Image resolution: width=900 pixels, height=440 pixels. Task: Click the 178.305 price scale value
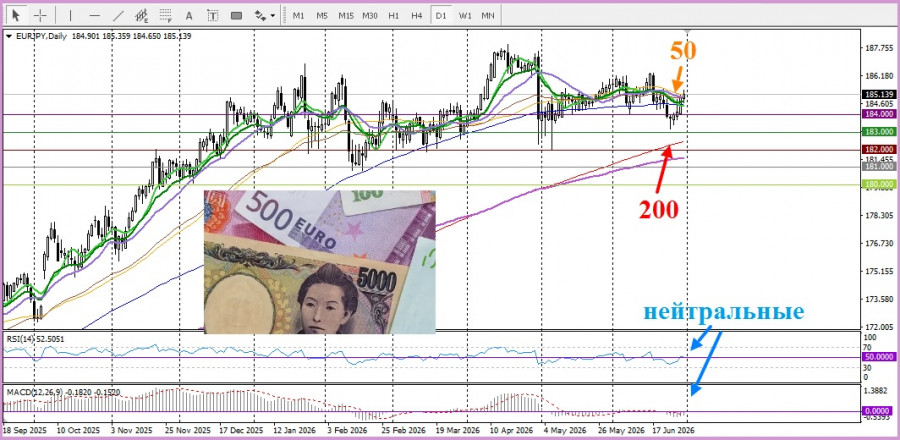(878, 215)
